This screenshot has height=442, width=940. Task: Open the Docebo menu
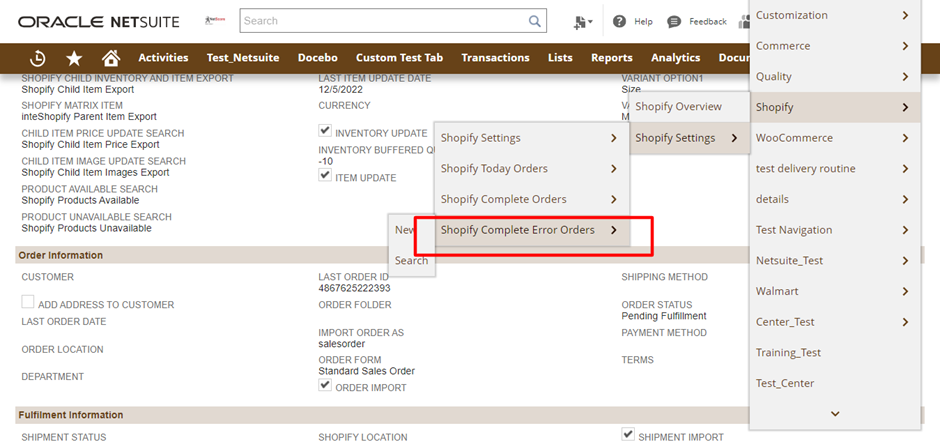click(318, 58)
